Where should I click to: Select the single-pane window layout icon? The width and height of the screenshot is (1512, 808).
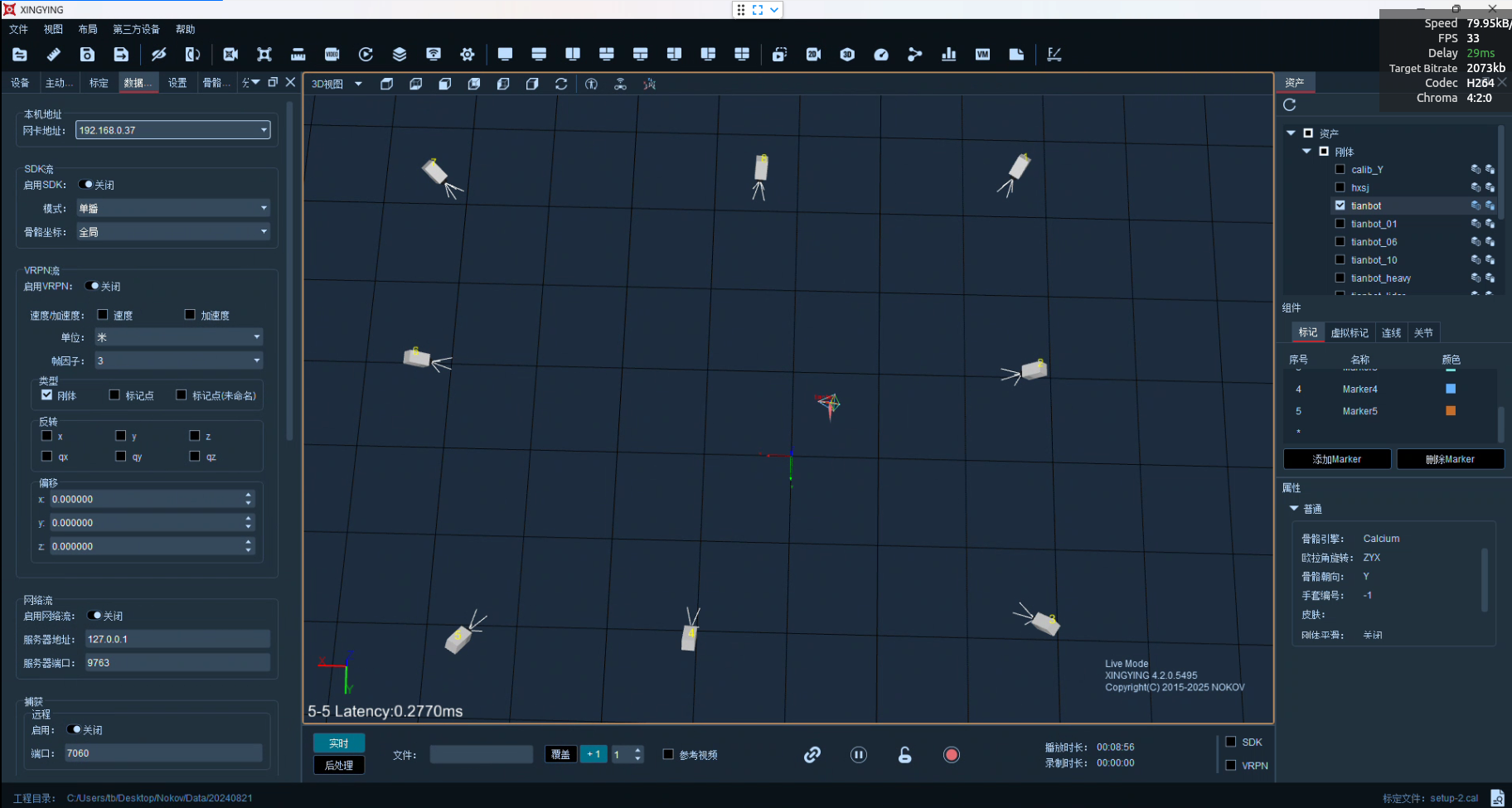[505, 55]
